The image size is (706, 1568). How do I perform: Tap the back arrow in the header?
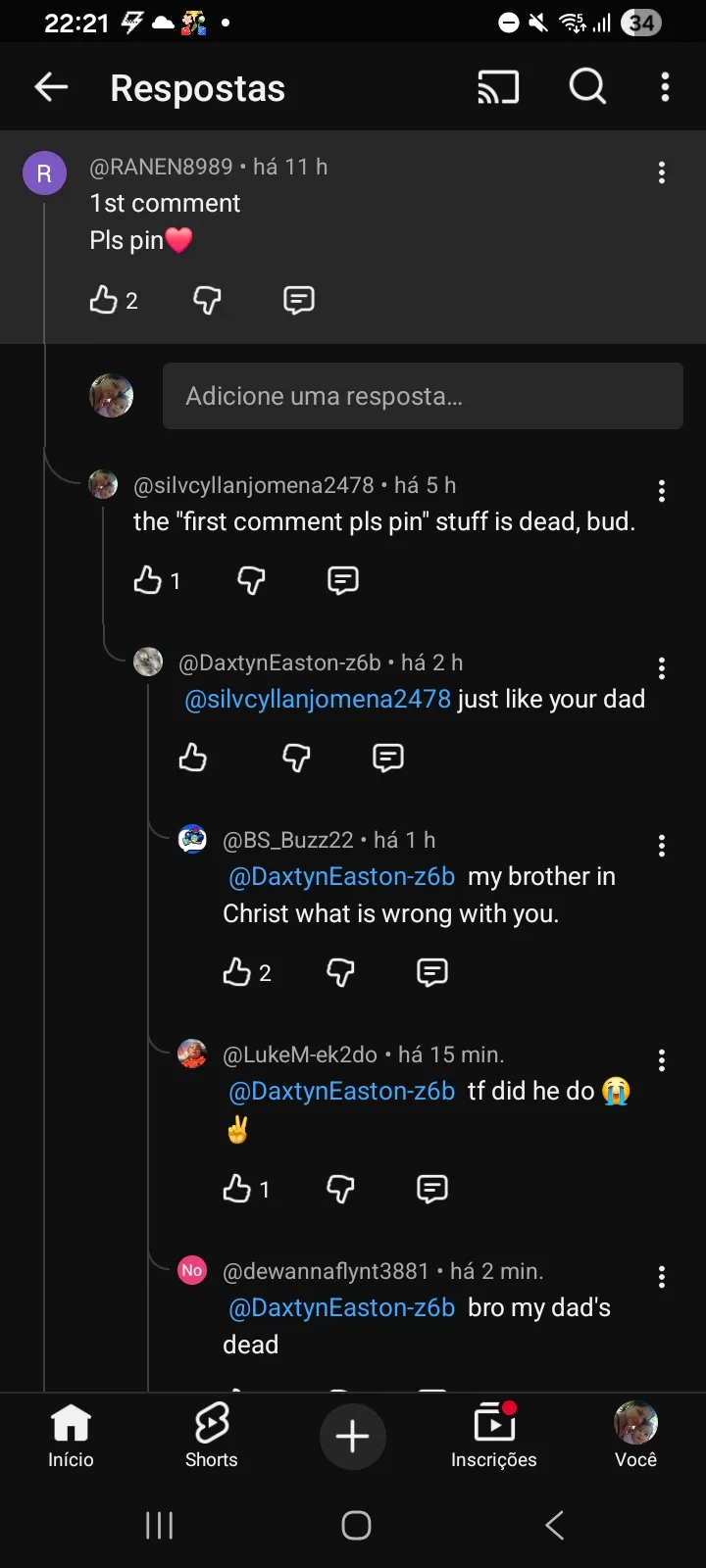[x=51, y=87]
